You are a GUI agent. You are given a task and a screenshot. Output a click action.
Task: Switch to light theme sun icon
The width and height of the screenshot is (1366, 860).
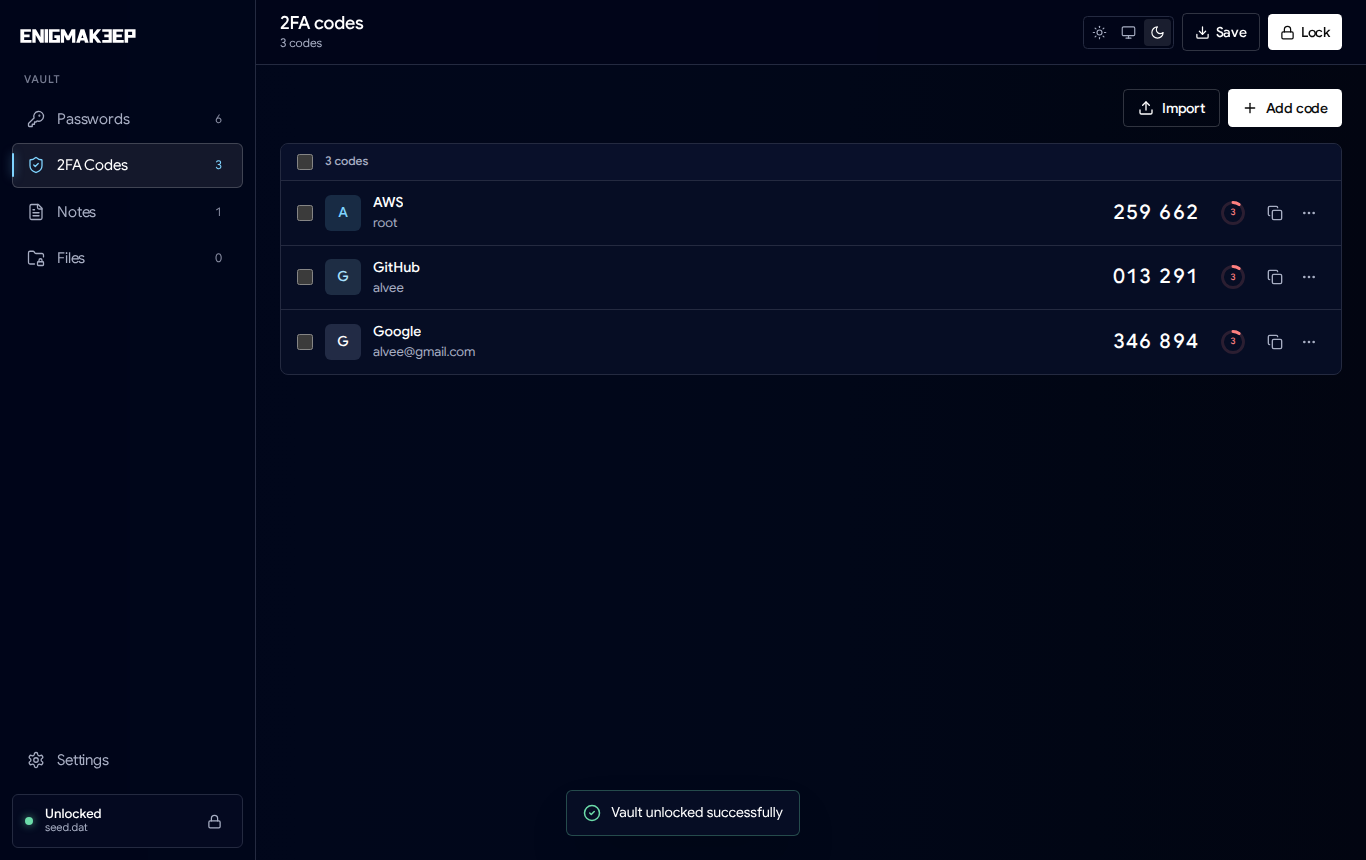pos(1099,32)
